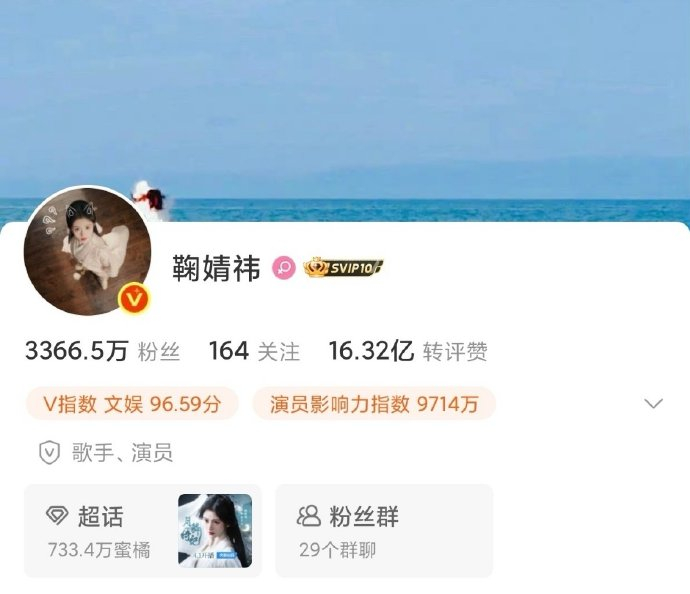Open the 164 关注 following list
Screen dimensions: 690x594
click(254, 351)
